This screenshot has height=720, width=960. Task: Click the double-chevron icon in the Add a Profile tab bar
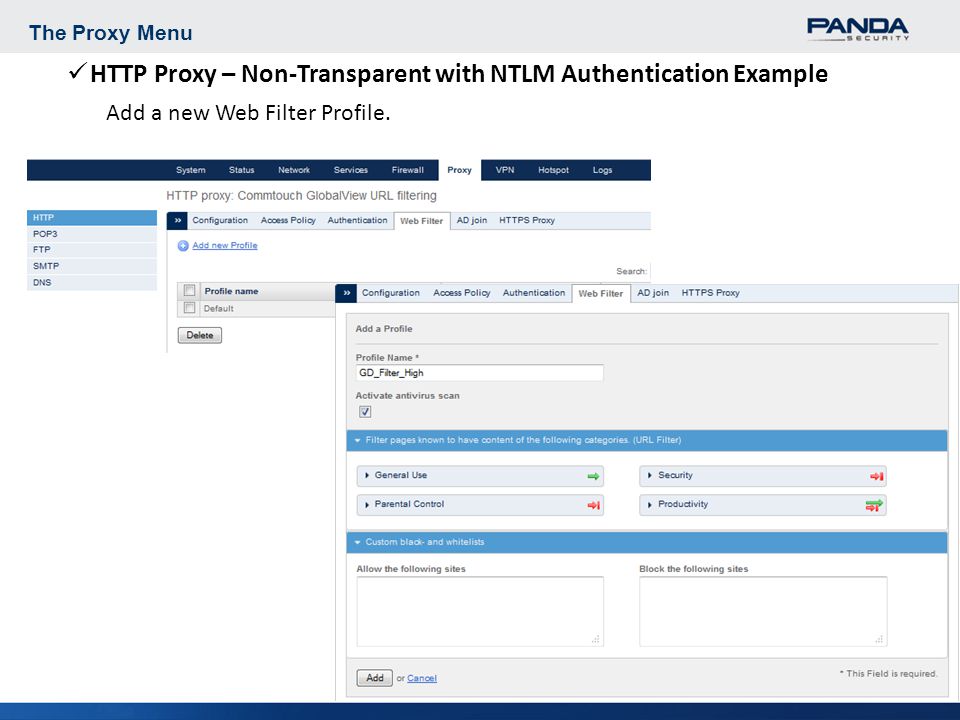tap(347, 293)
